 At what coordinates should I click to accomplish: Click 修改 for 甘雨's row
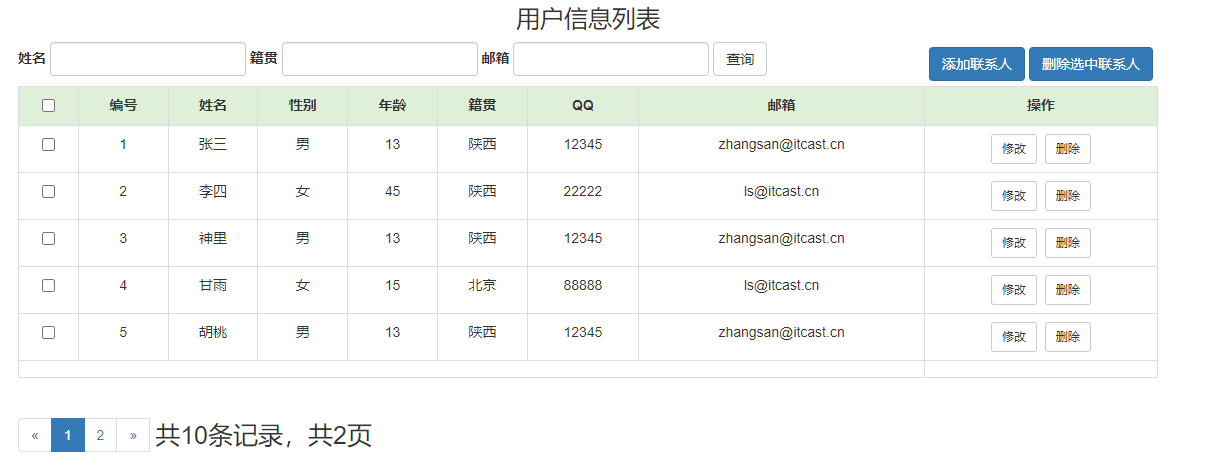coord(1014,290)
